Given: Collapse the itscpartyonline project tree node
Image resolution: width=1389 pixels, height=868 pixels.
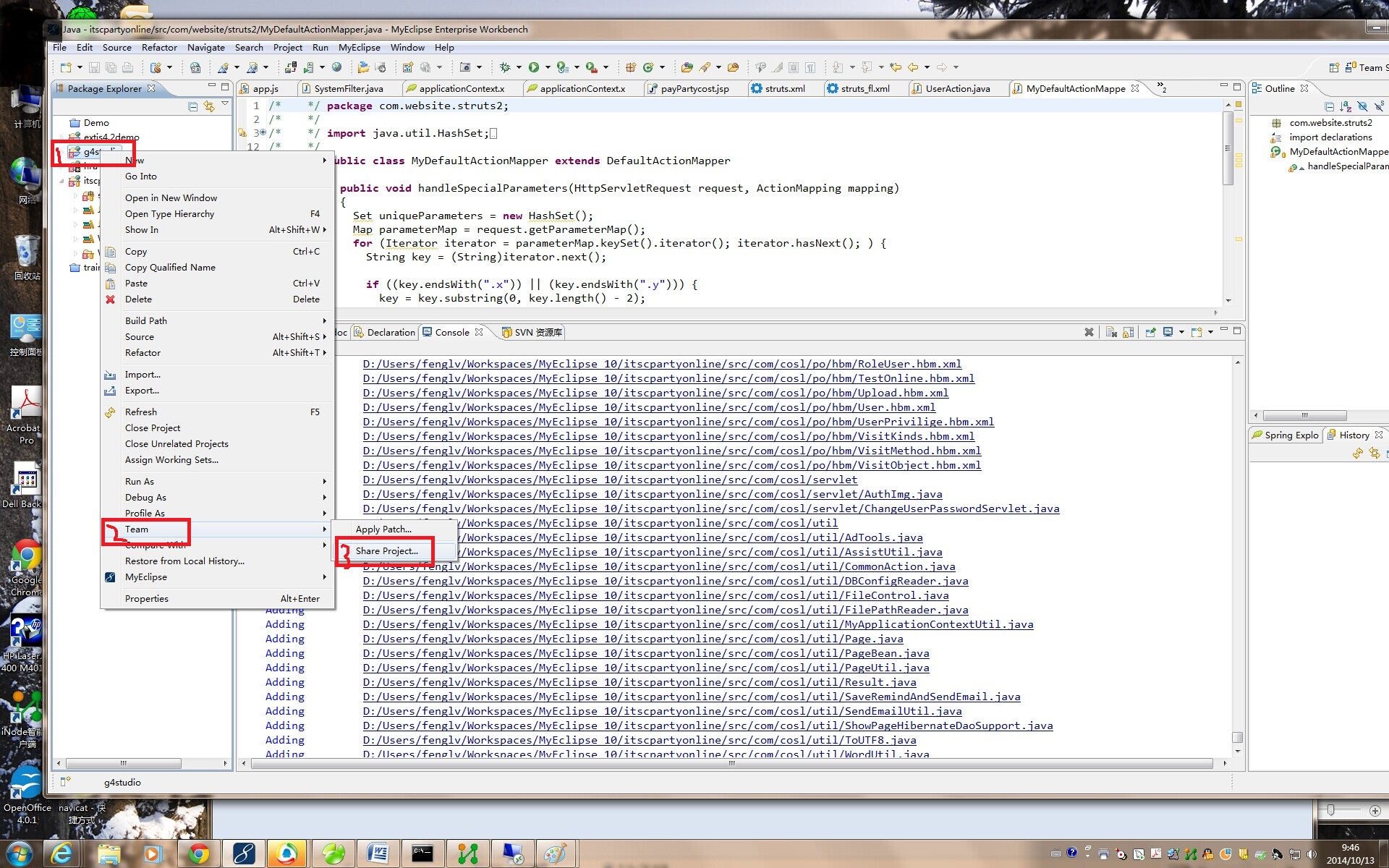Looking at the screenshot, I should click(61, 181).
